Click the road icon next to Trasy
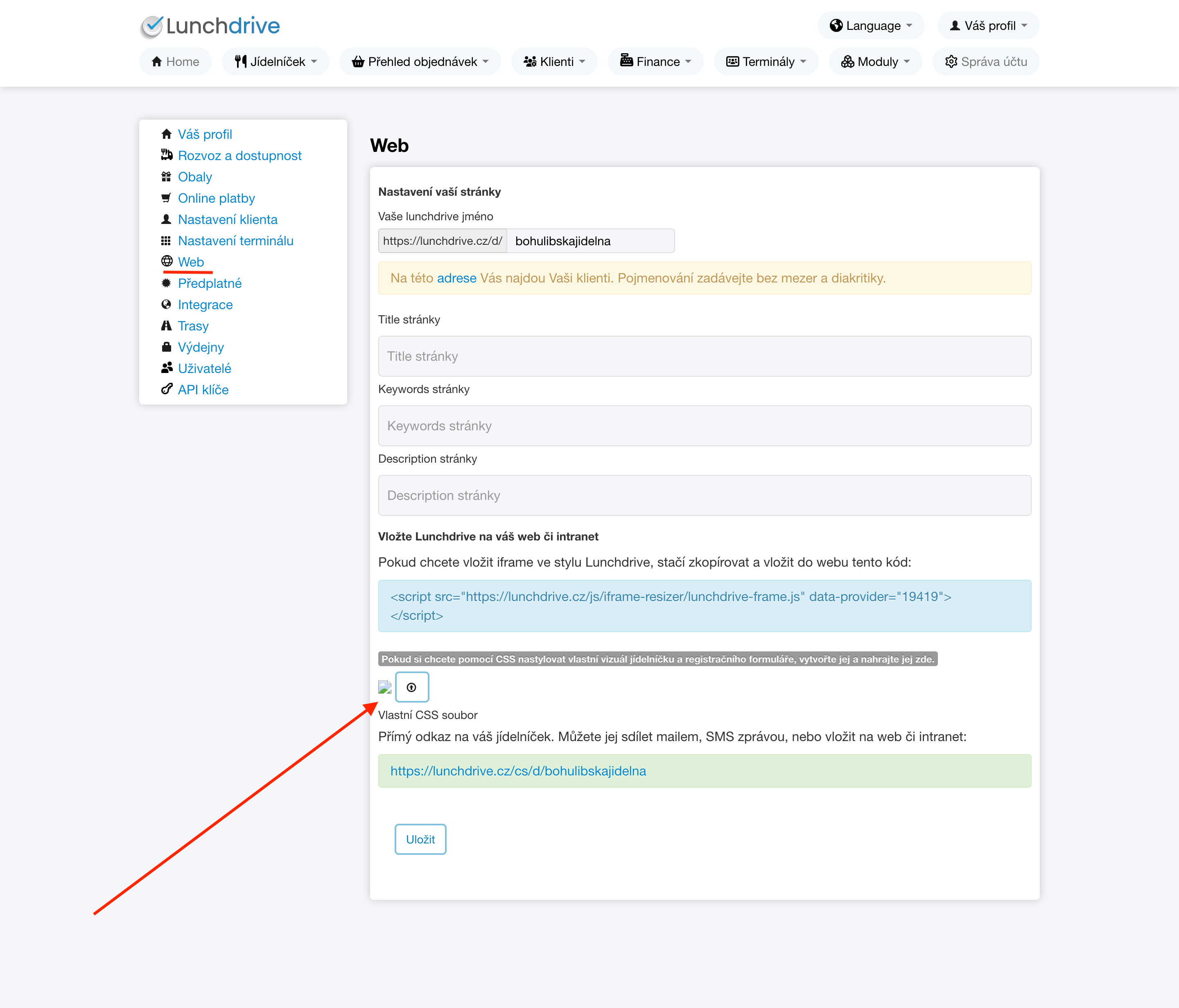 coord(166,325)
